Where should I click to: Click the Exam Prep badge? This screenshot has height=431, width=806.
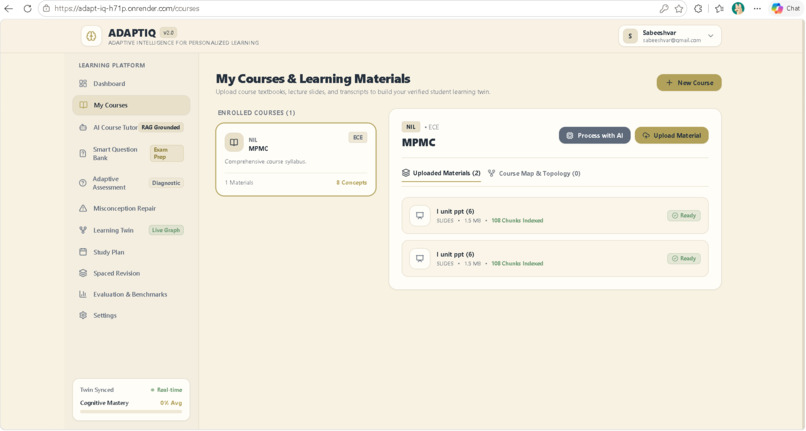[167, 153]
